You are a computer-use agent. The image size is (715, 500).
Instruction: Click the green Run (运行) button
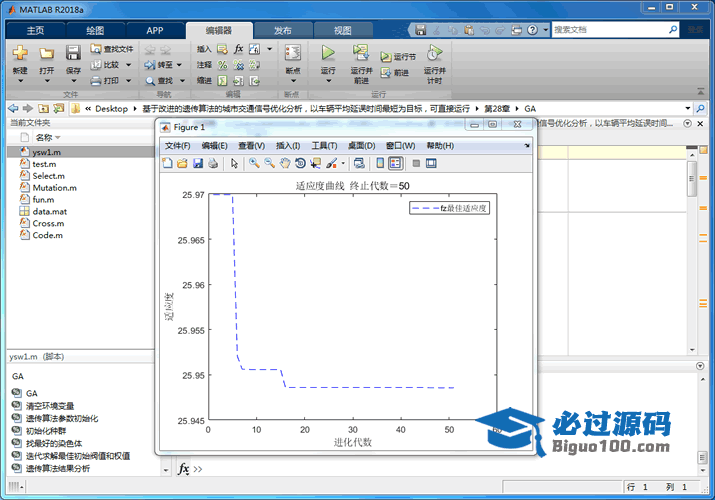(x=328, y=53)
